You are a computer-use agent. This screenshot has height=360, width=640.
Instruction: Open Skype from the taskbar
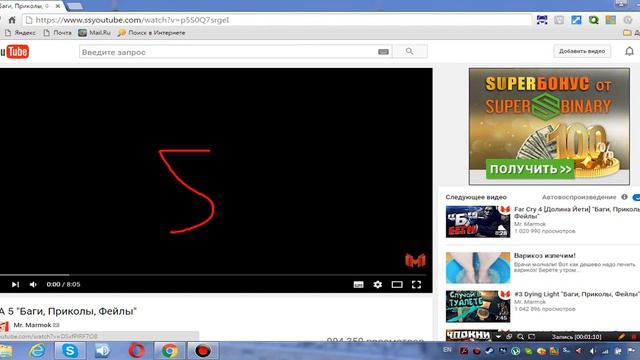click(70, 351)
